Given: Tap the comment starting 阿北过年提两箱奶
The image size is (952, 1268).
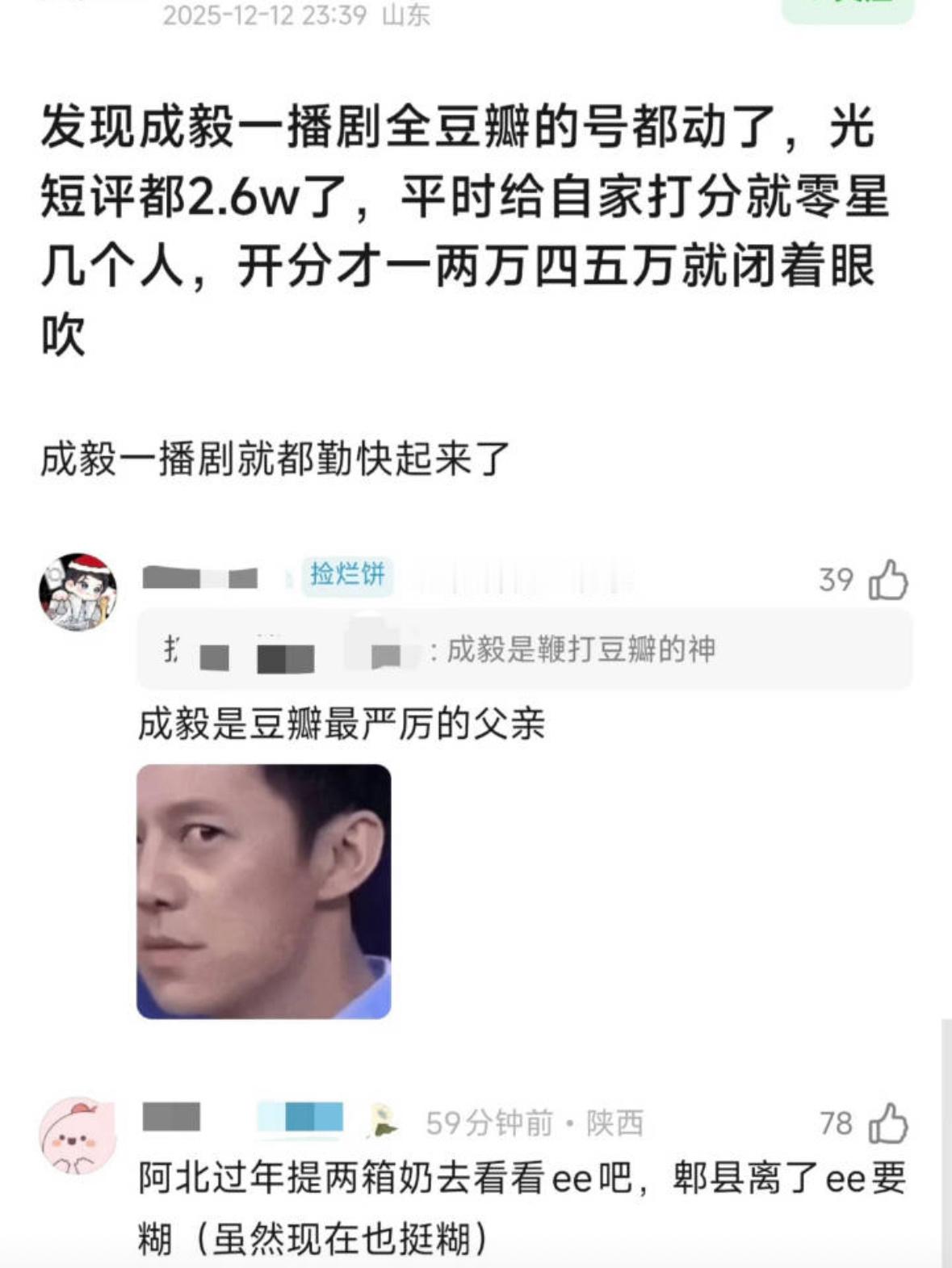Looking at the screenshot, I should point(522,1208).
